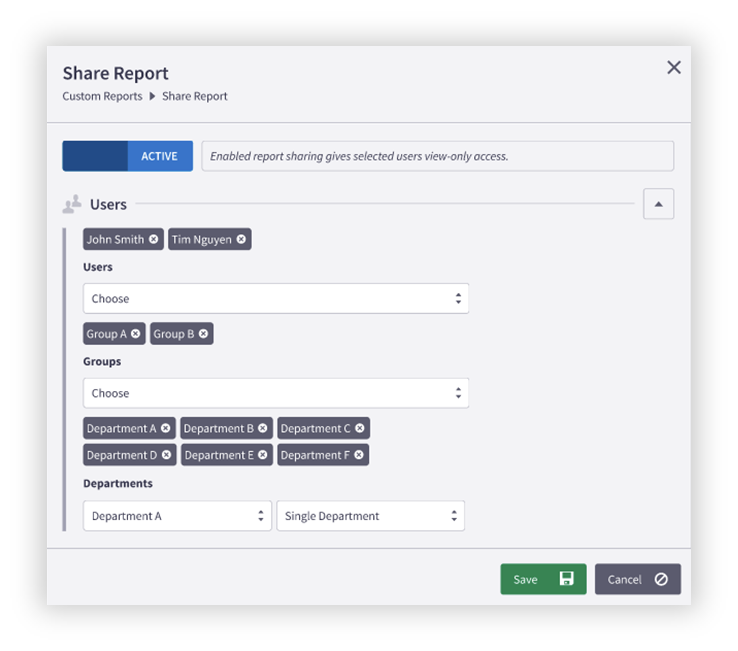Viewport: 738px width, 651px height.
Task: Remove Group A tag
Action: point(136,334)
